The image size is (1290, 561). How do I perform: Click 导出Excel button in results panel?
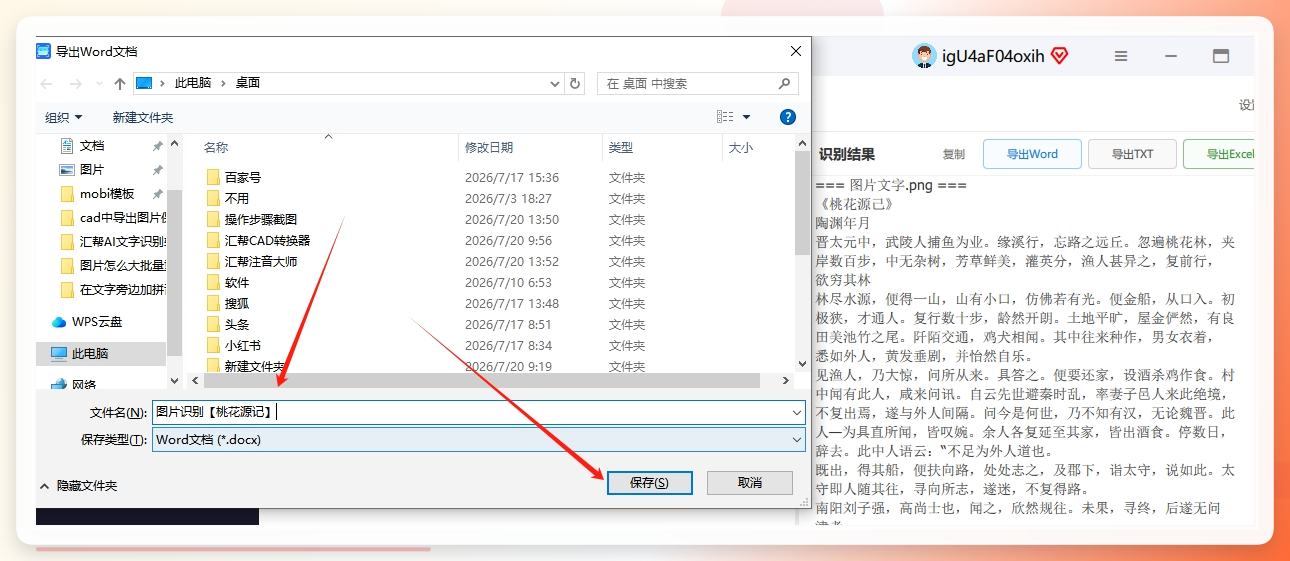[1220, 154]
